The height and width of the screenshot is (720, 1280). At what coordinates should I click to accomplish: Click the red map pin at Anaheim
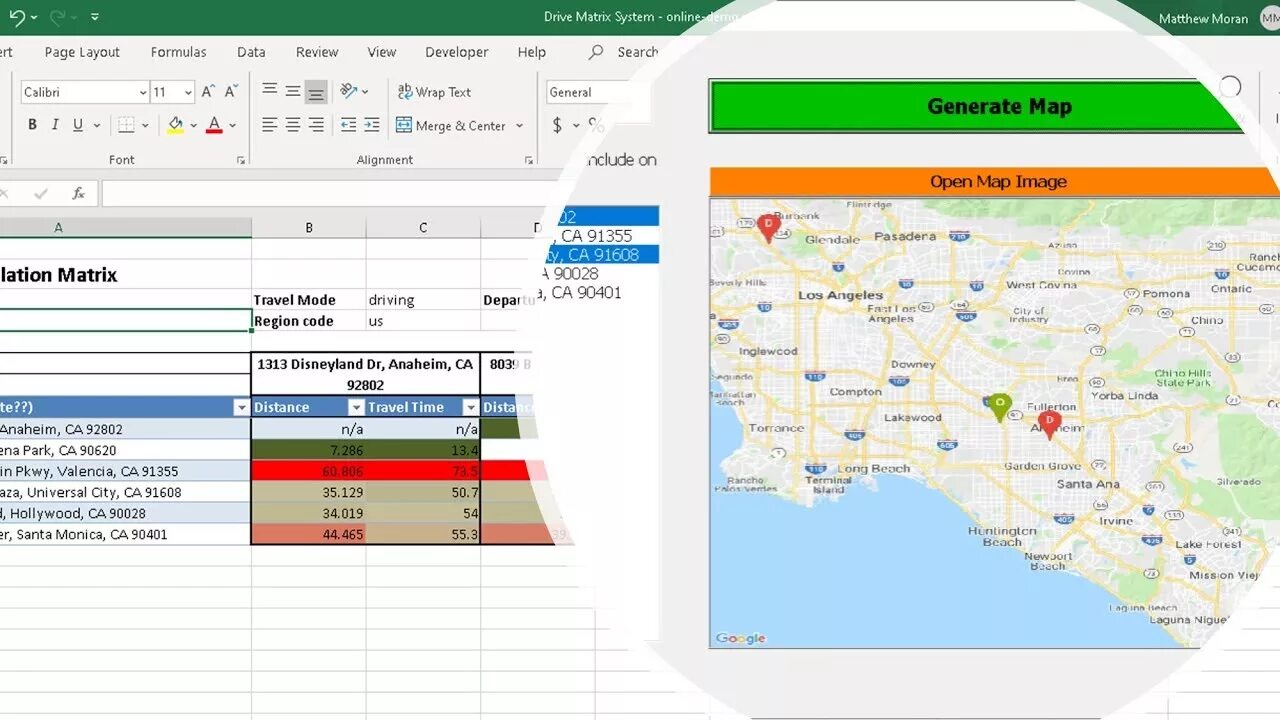click(1048, 425)
